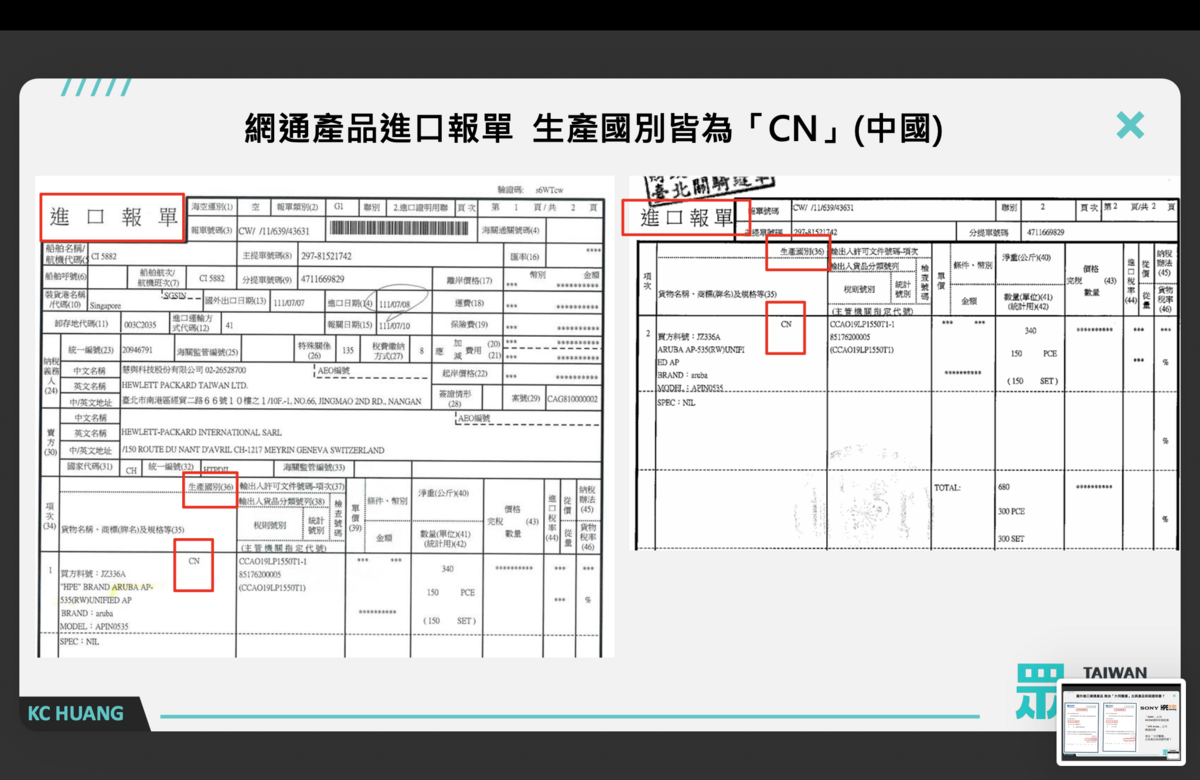Click 貨物名稱、商標(牌名)及規格等(35) in right document
This screenshot has height=780, width=1200.
716,295
